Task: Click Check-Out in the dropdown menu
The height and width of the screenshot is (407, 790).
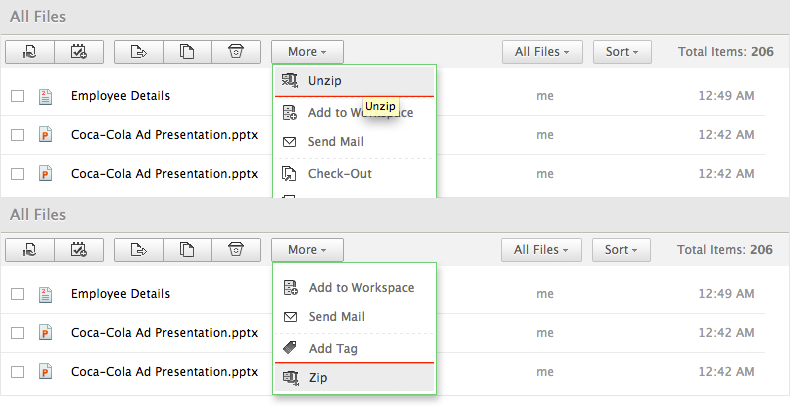Action: (x=339, y=173)
